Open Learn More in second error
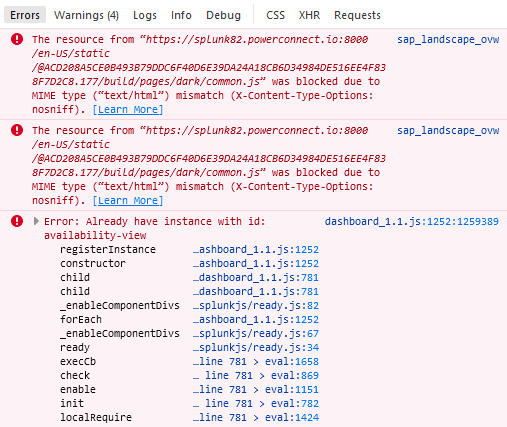Image resolution: width=507 pixels, height=427 pixels. (128, 200)
